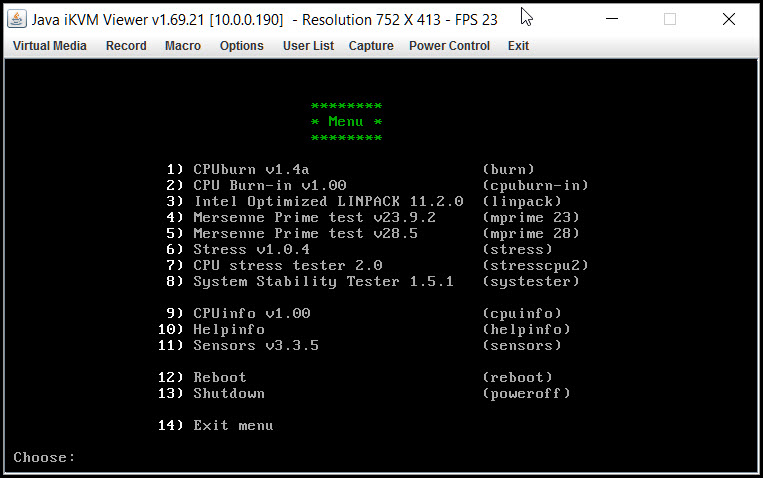Open the Capture menu
The width and height of the screenshot is (763, 478).
371,46
